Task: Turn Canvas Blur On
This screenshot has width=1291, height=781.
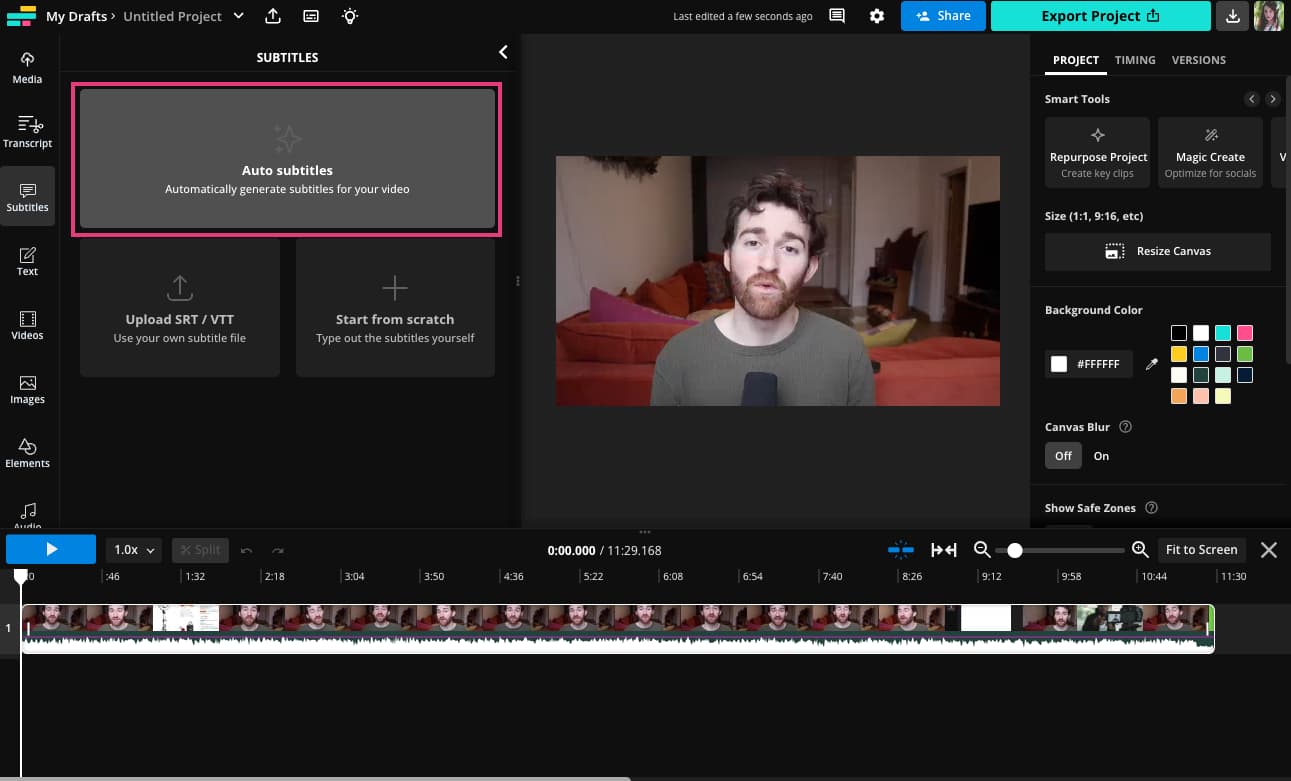Action: coord(1101,456)
